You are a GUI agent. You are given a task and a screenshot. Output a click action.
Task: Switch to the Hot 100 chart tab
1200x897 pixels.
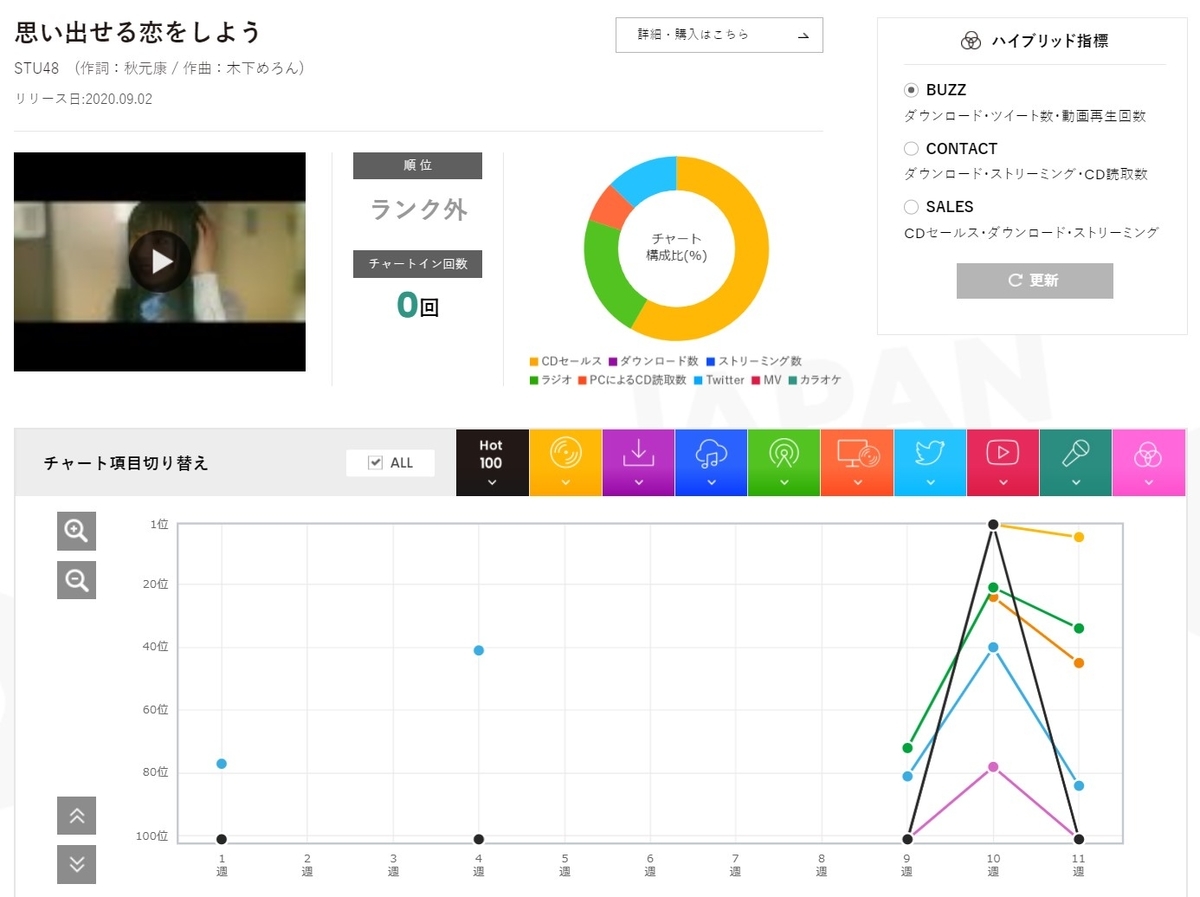click(492, 462)
